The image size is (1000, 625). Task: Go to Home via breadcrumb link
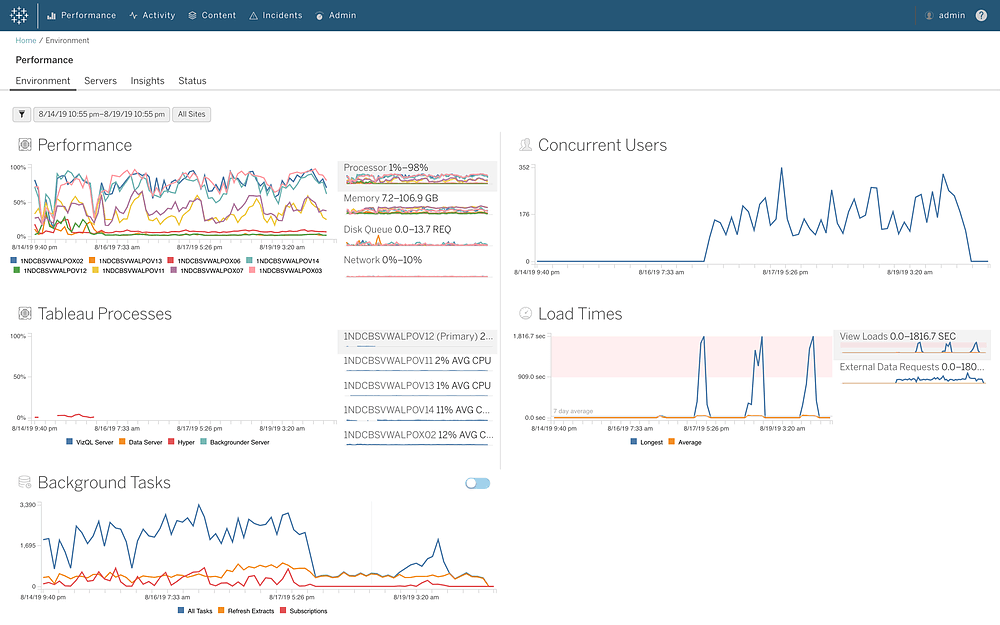pos(26,40)
